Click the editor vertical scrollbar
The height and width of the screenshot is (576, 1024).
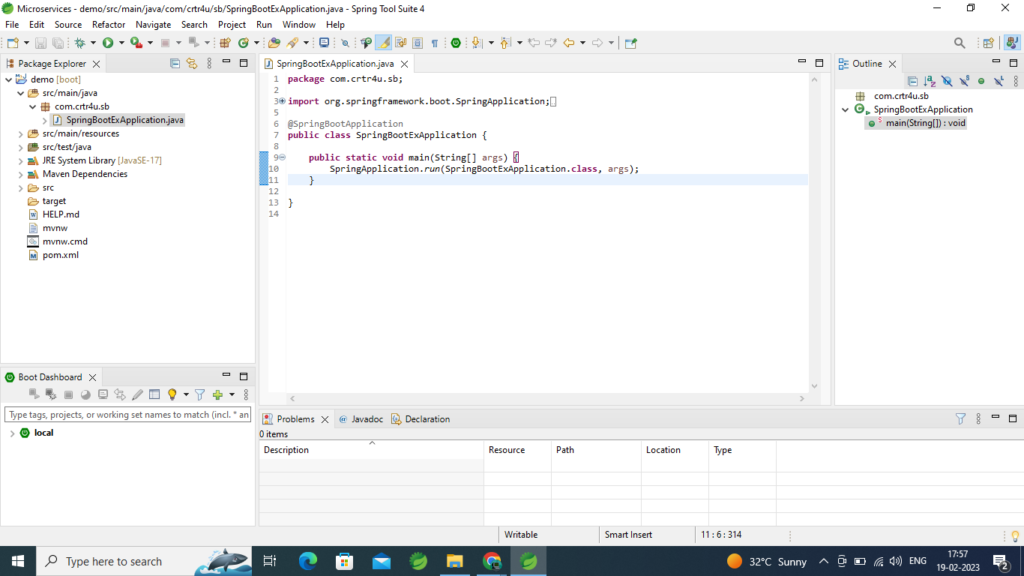pos(814,232)
